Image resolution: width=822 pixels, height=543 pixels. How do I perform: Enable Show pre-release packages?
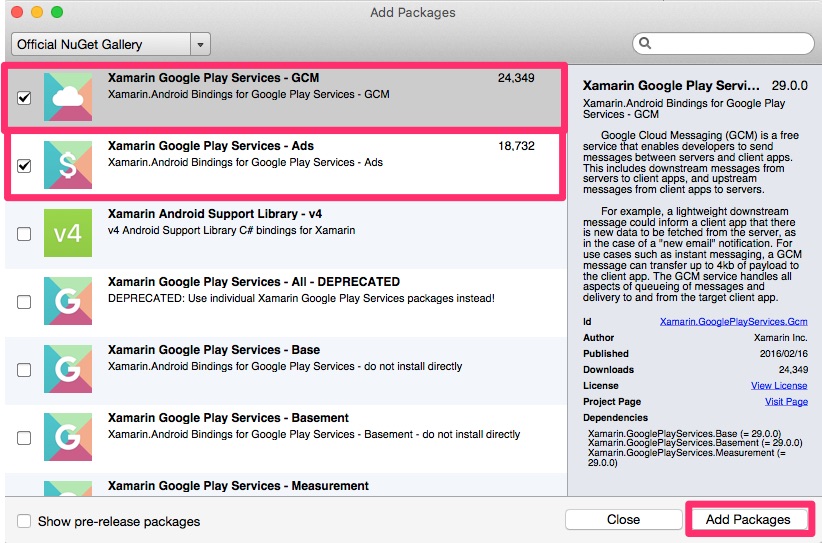tap(24, 521)
